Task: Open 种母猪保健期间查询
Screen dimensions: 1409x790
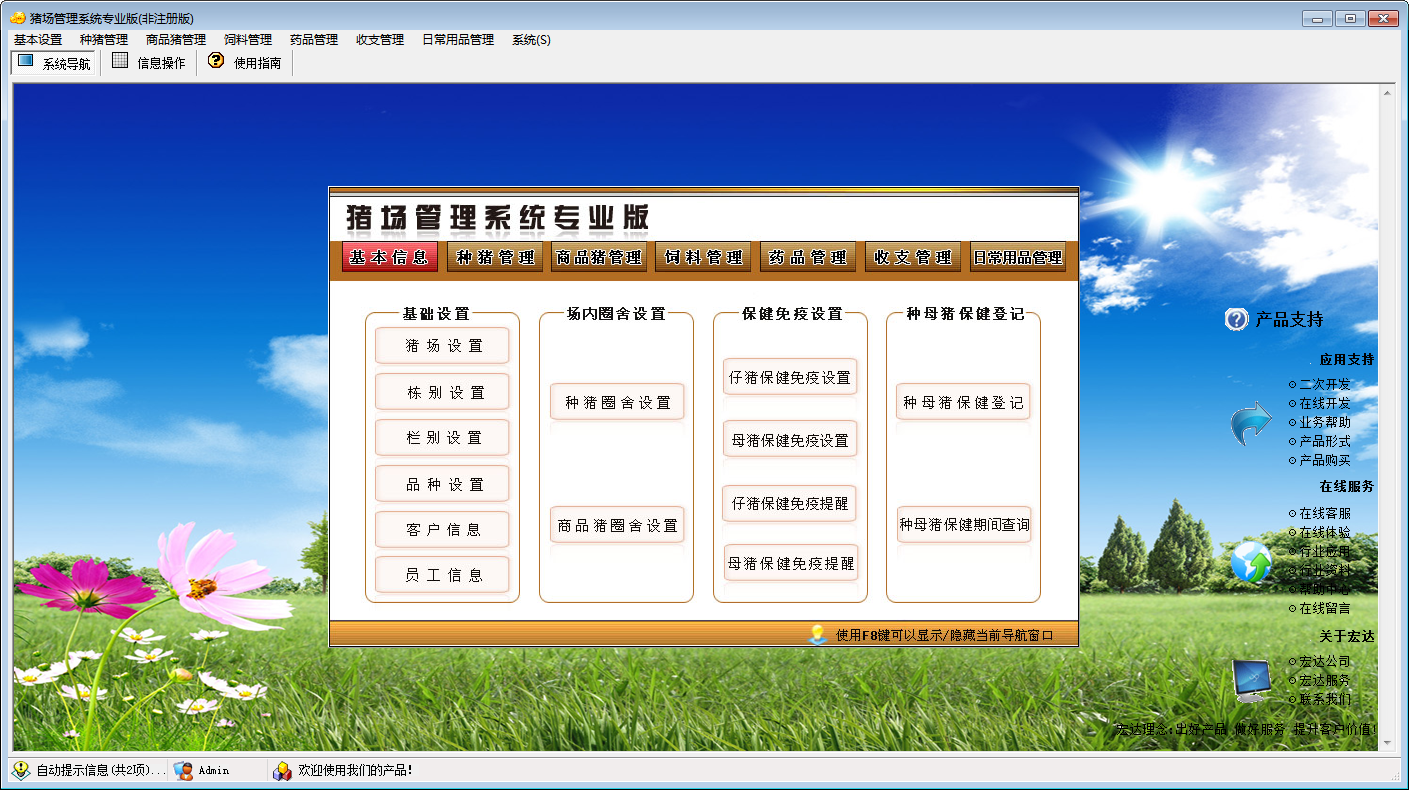Action: coord(964,525)
